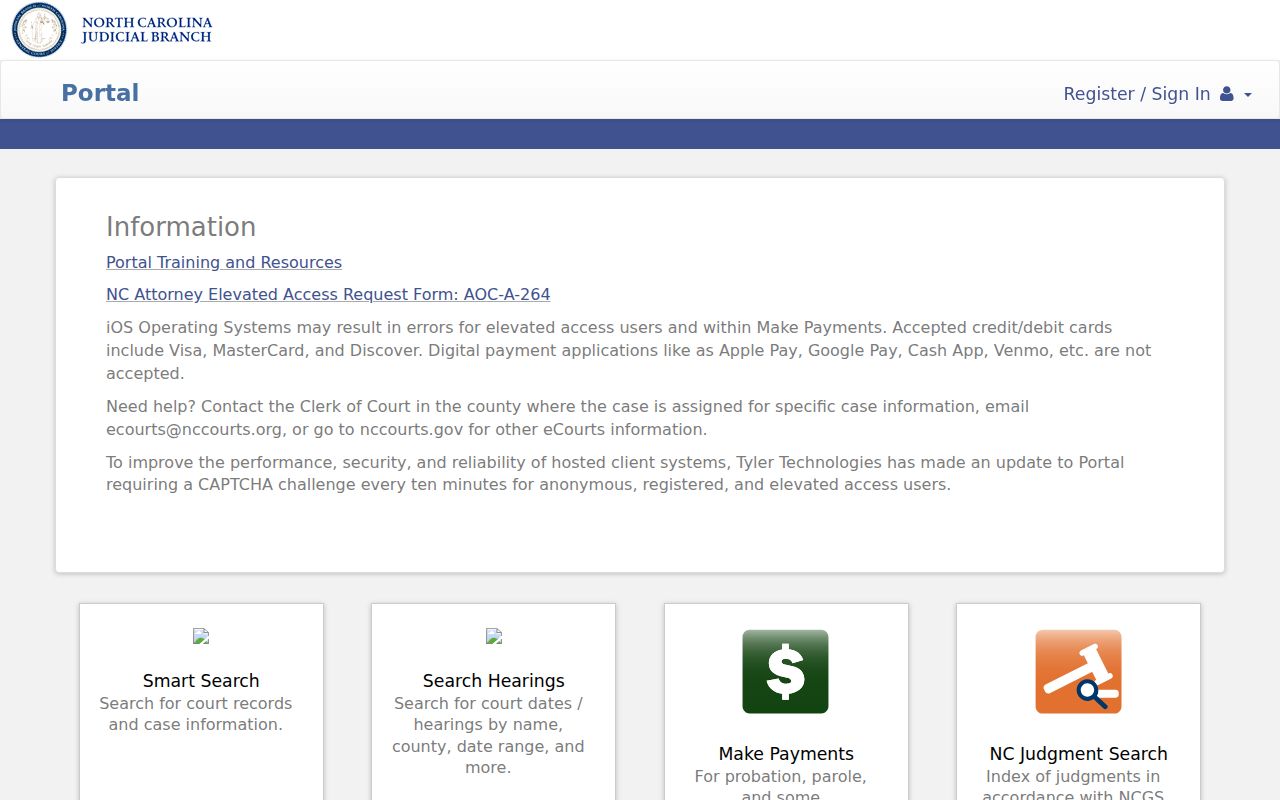Viewport: 1280px width, 800px height.
Task: Click the North Carolina Judicial Branch seal logo
Action: pyautogui.click(x=39, y=30)
